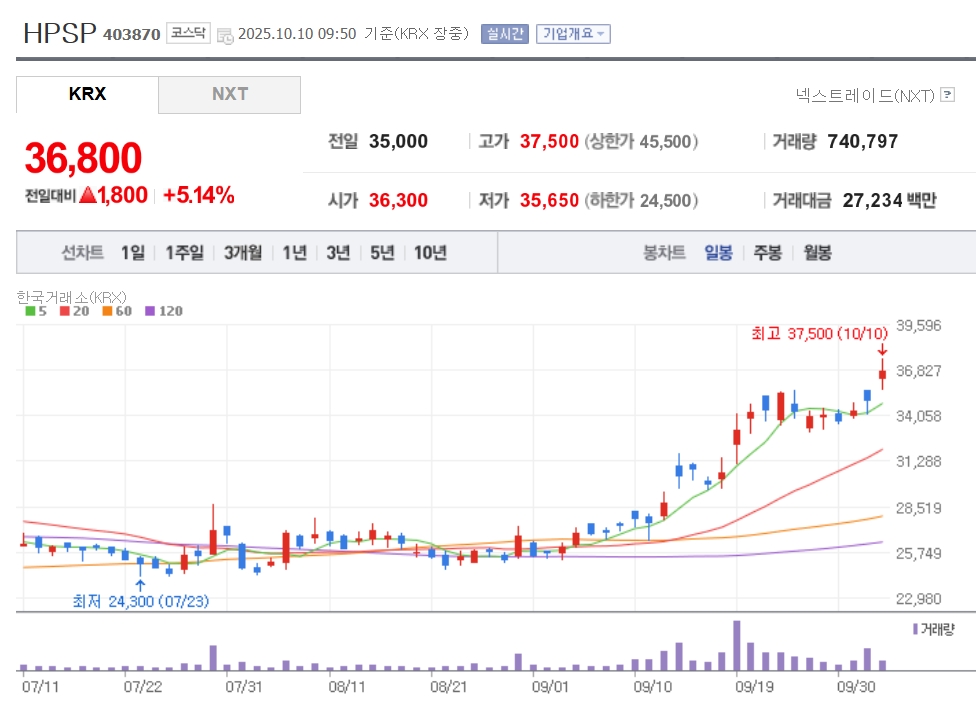976x721 pixels.
Task: Click the tallest volume bar near 09/19
Action: coord(737,646)
